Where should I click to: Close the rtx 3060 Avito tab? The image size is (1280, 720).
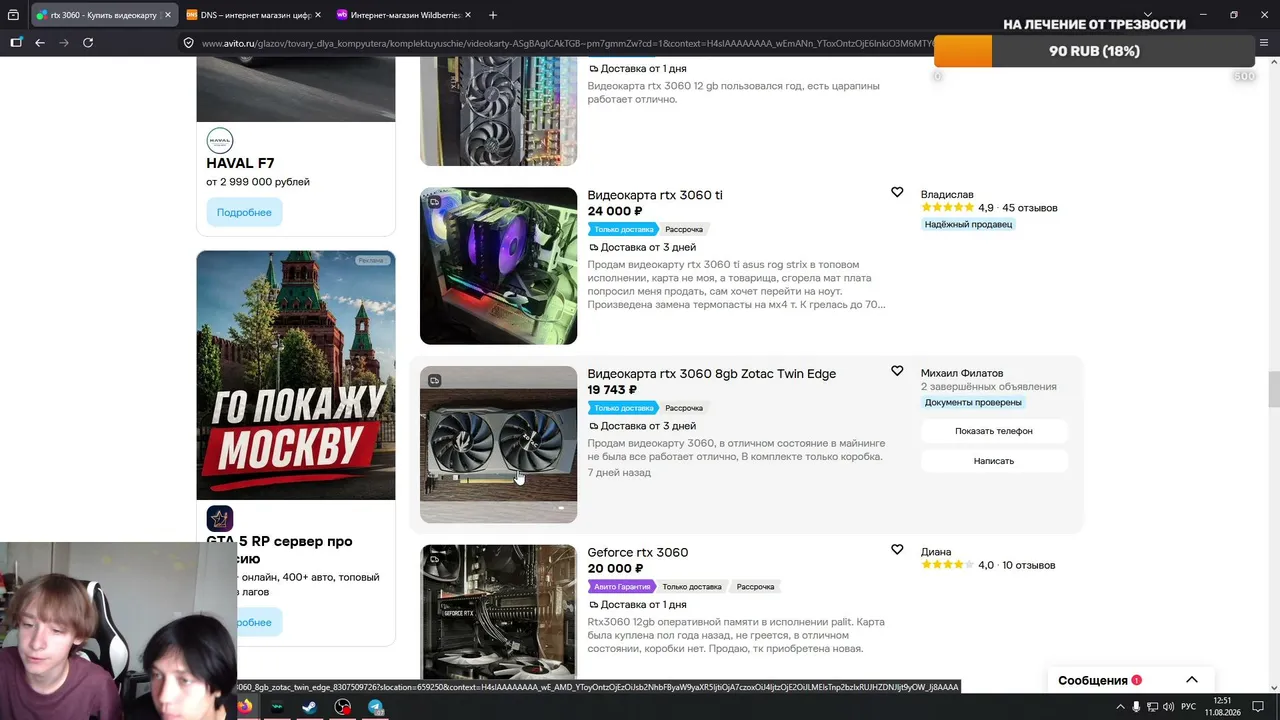click(x=166, y=15)
